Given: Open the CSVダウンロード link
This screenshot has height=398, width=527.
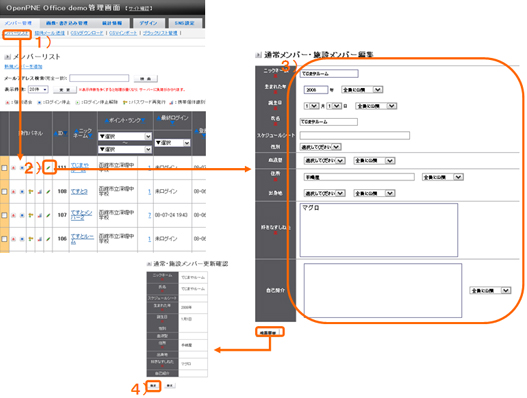Looking at the screenshot, I should coord(87,33).
